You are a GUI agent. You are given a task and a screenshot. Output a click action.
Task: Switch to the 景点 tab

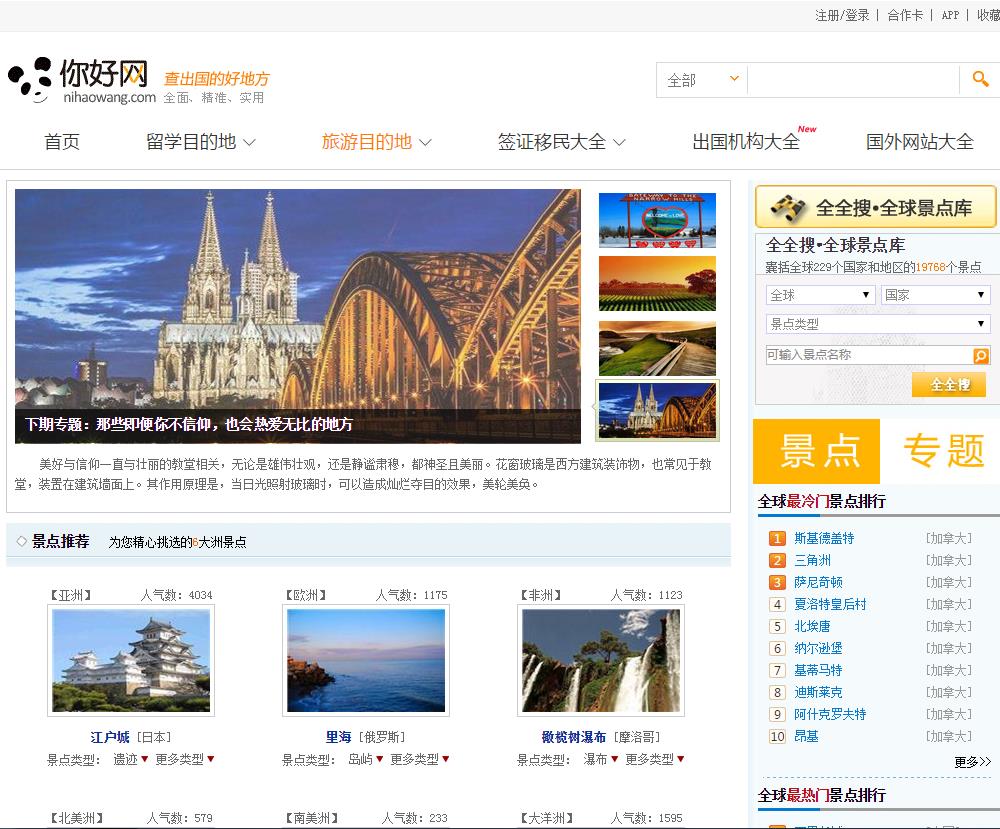(x=816, y=451)
